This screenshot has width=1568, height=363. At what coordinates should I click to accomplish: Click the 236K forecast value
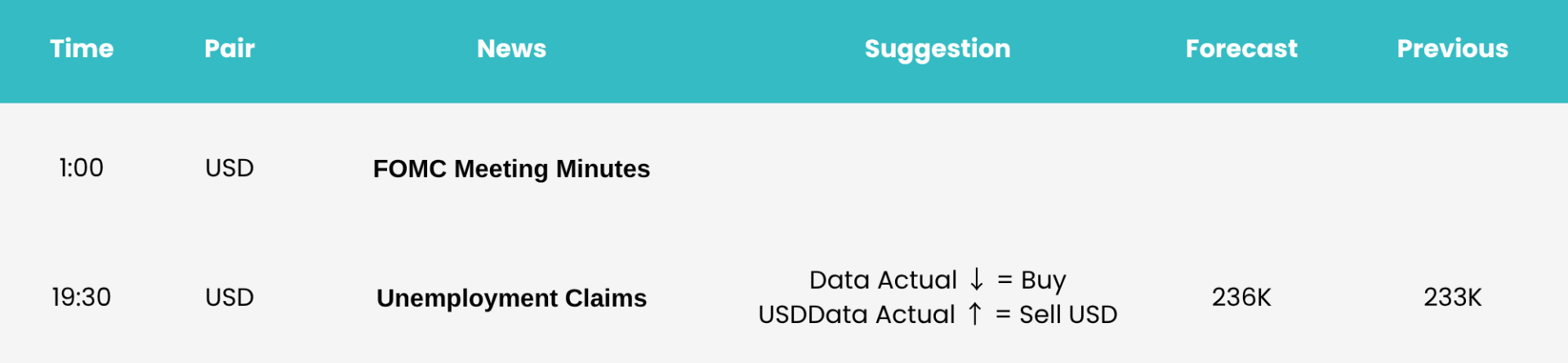pyautogui.click(x=1241, y=297)
